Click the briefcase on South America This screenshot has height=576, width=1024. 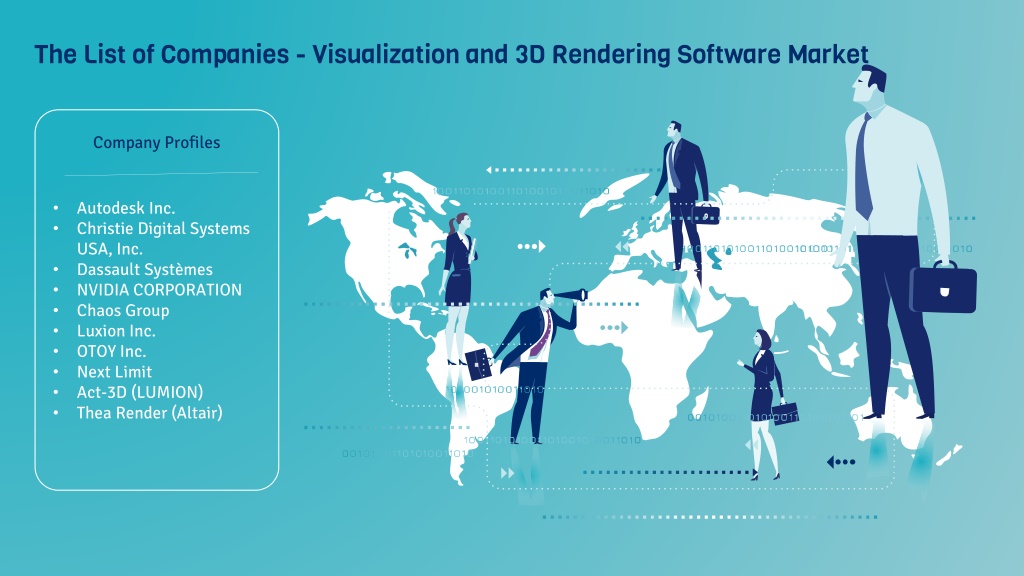pos(479,365)
